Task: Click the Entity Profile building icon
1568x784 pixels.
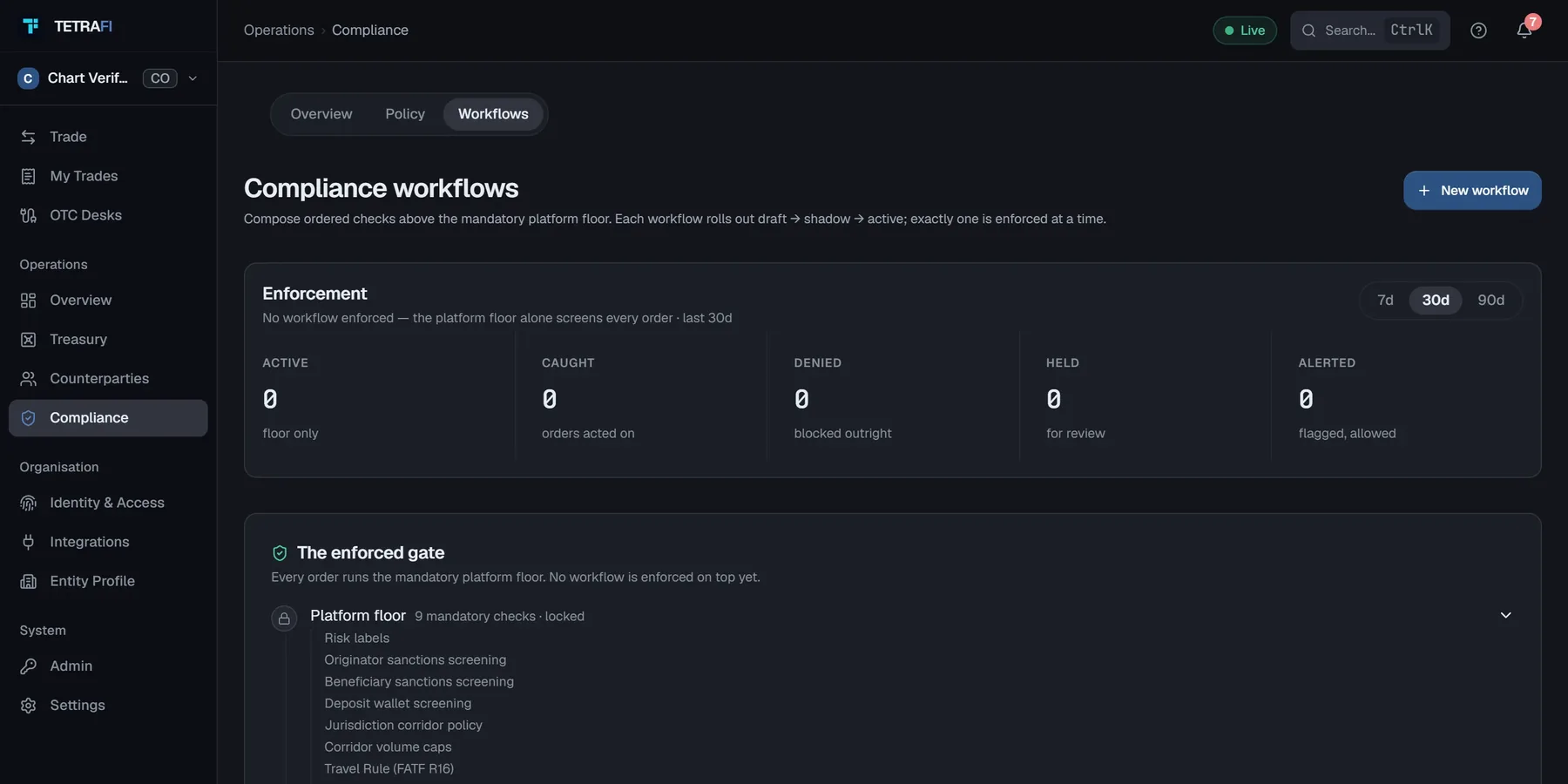Action: (29, 581)
